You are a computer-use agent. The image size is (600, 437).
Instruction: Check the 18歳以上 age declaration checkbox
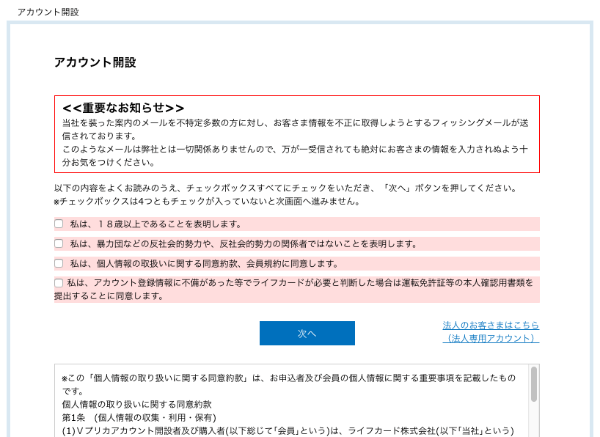tap(59, 223)
